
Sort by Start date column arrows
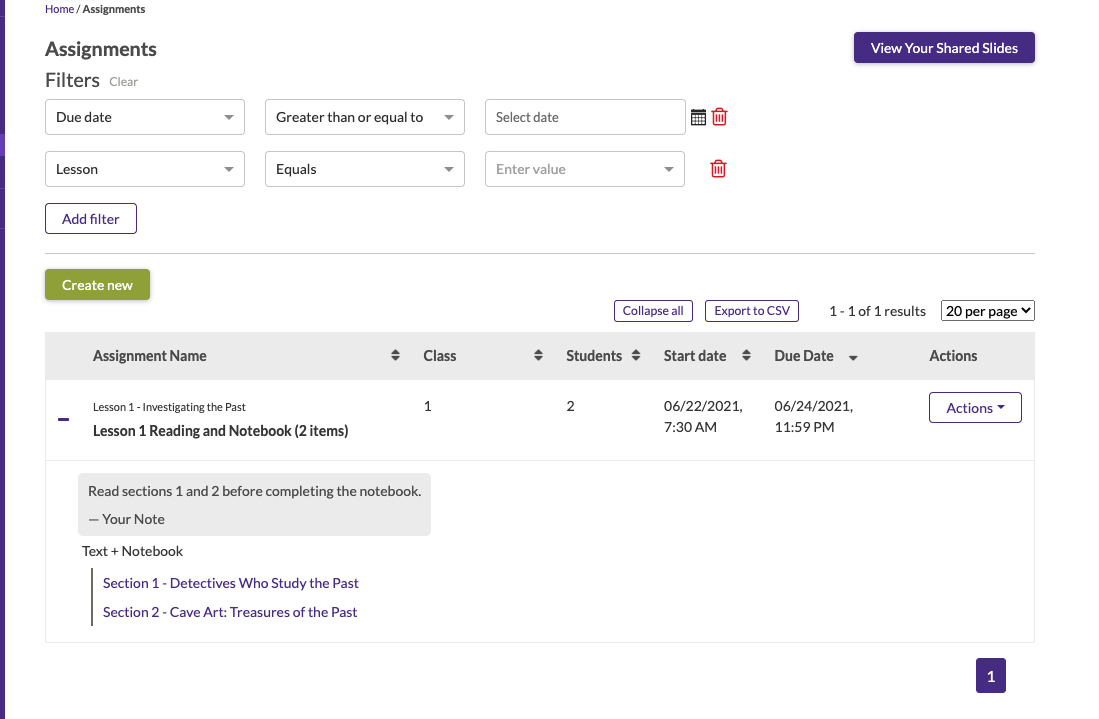pyautogui.click(x=746, y=356)
